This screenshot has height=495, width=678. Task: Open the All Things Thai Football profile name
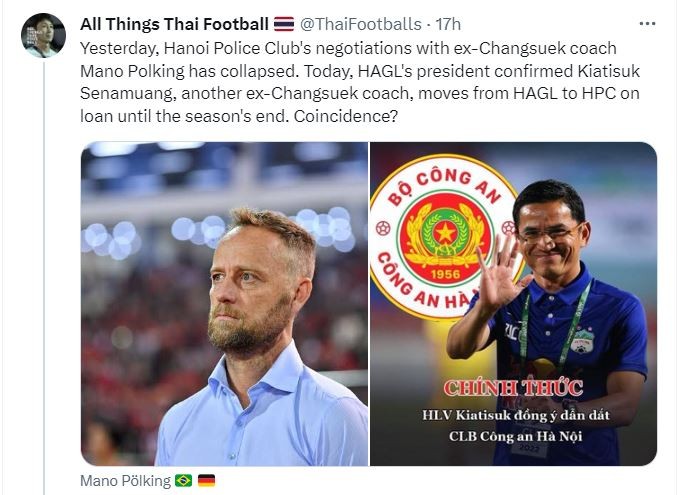coord(174,24)
